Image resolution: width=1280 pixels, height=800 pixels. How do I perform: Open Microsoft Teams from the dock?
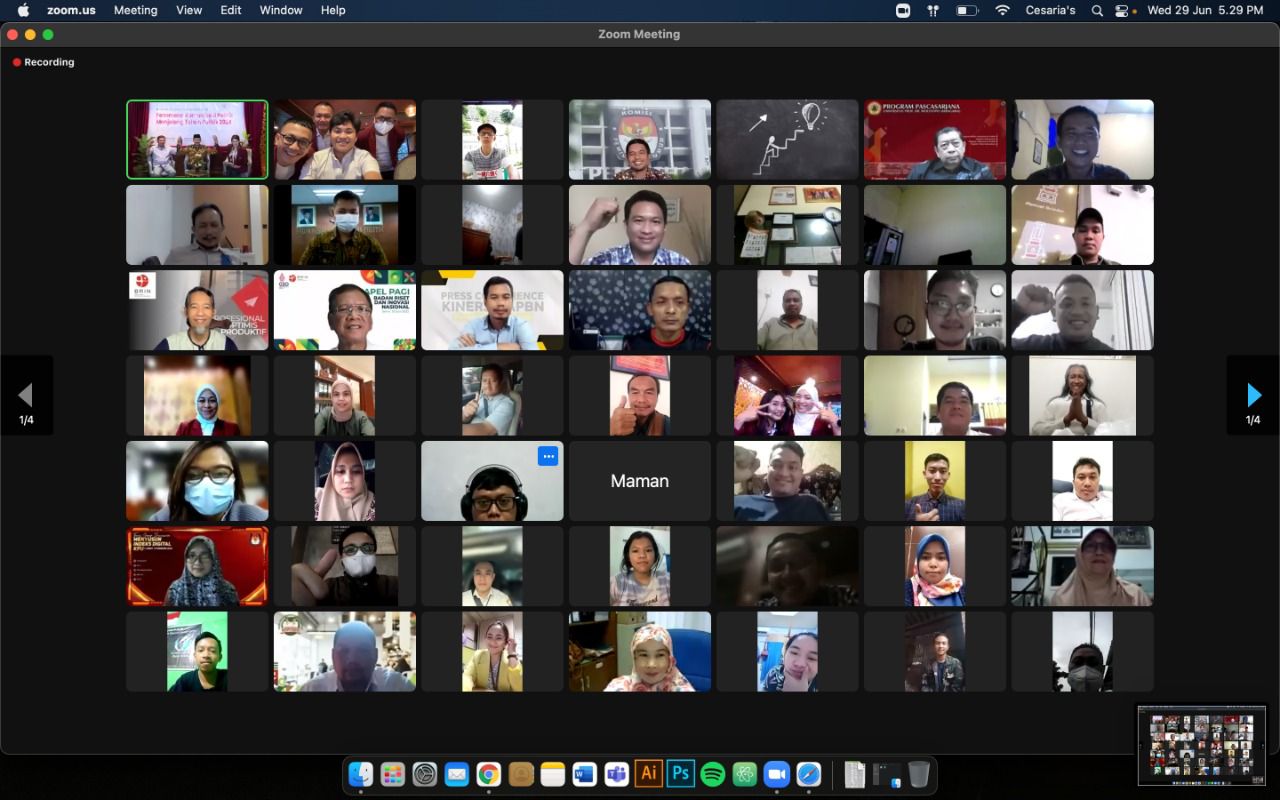tap(617, 774)
